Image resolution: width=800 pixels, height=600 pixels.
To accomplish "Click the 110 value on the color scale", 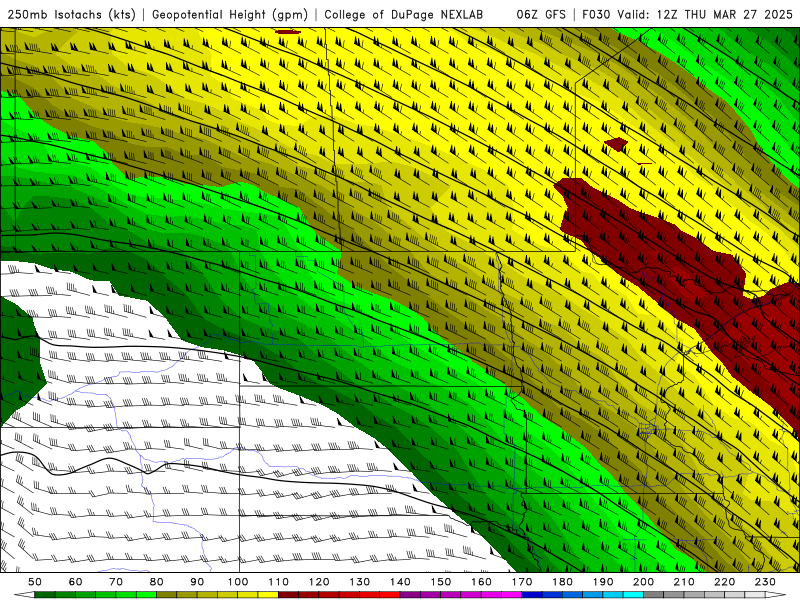I will [278, 582].
